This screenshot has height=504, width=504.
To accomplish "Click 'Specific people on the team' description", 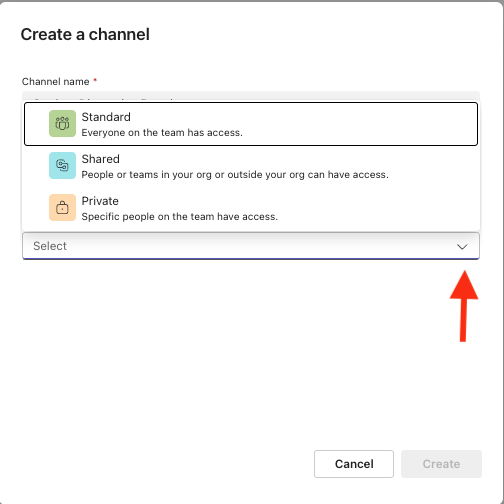I will tap(180, 217).
